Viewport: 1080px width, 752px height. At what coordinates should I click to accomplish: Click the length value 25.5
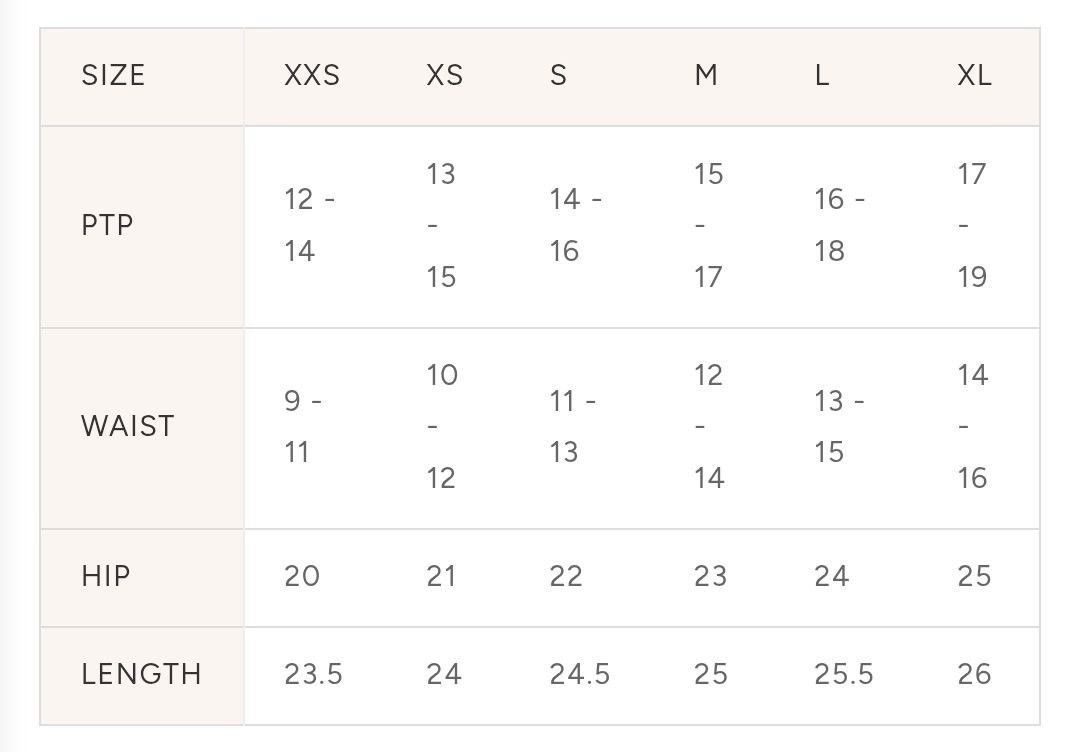pos(843,674)
